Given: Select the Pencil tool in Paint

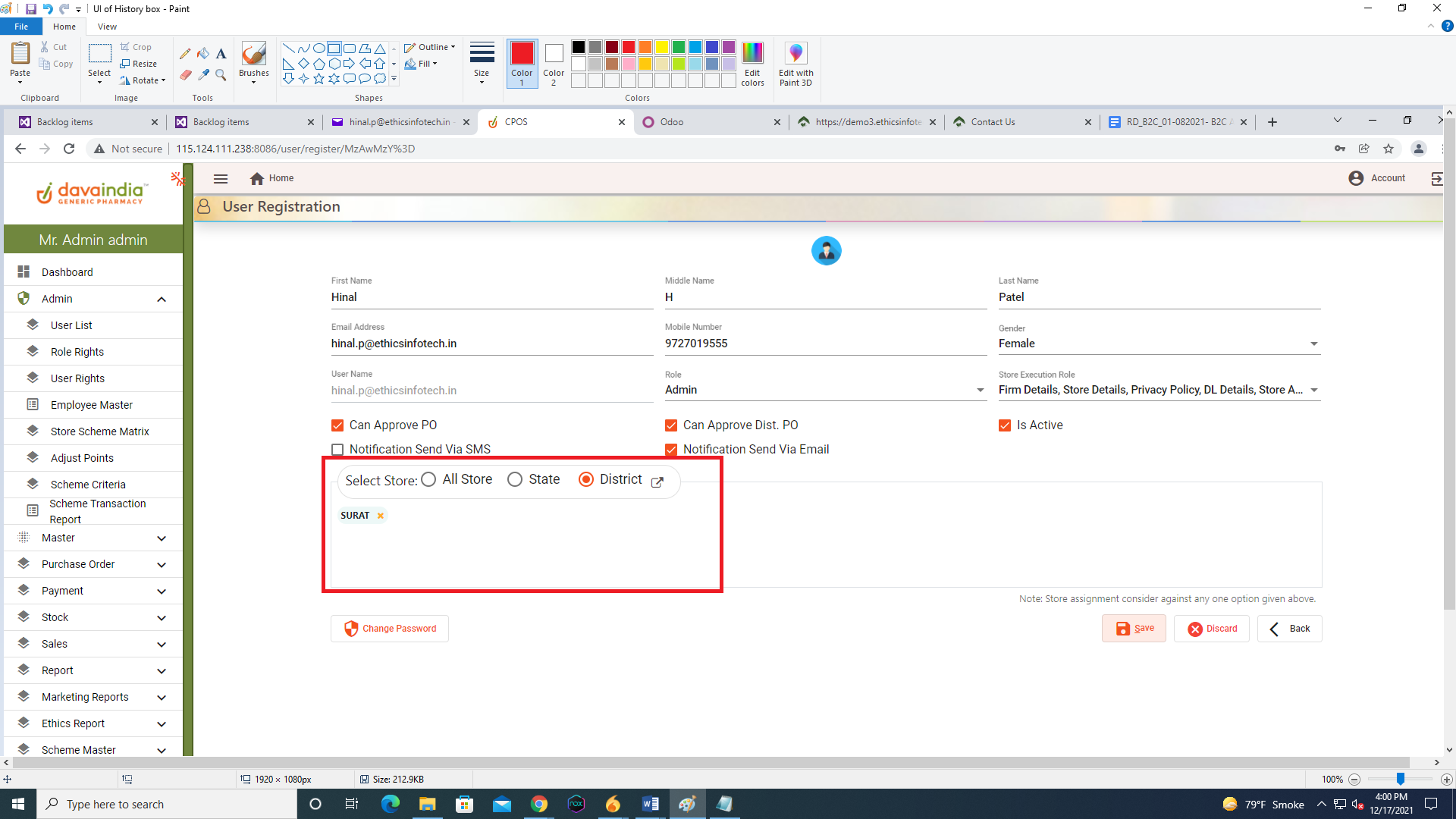Looking at the screenshot, I should [185, 54].
